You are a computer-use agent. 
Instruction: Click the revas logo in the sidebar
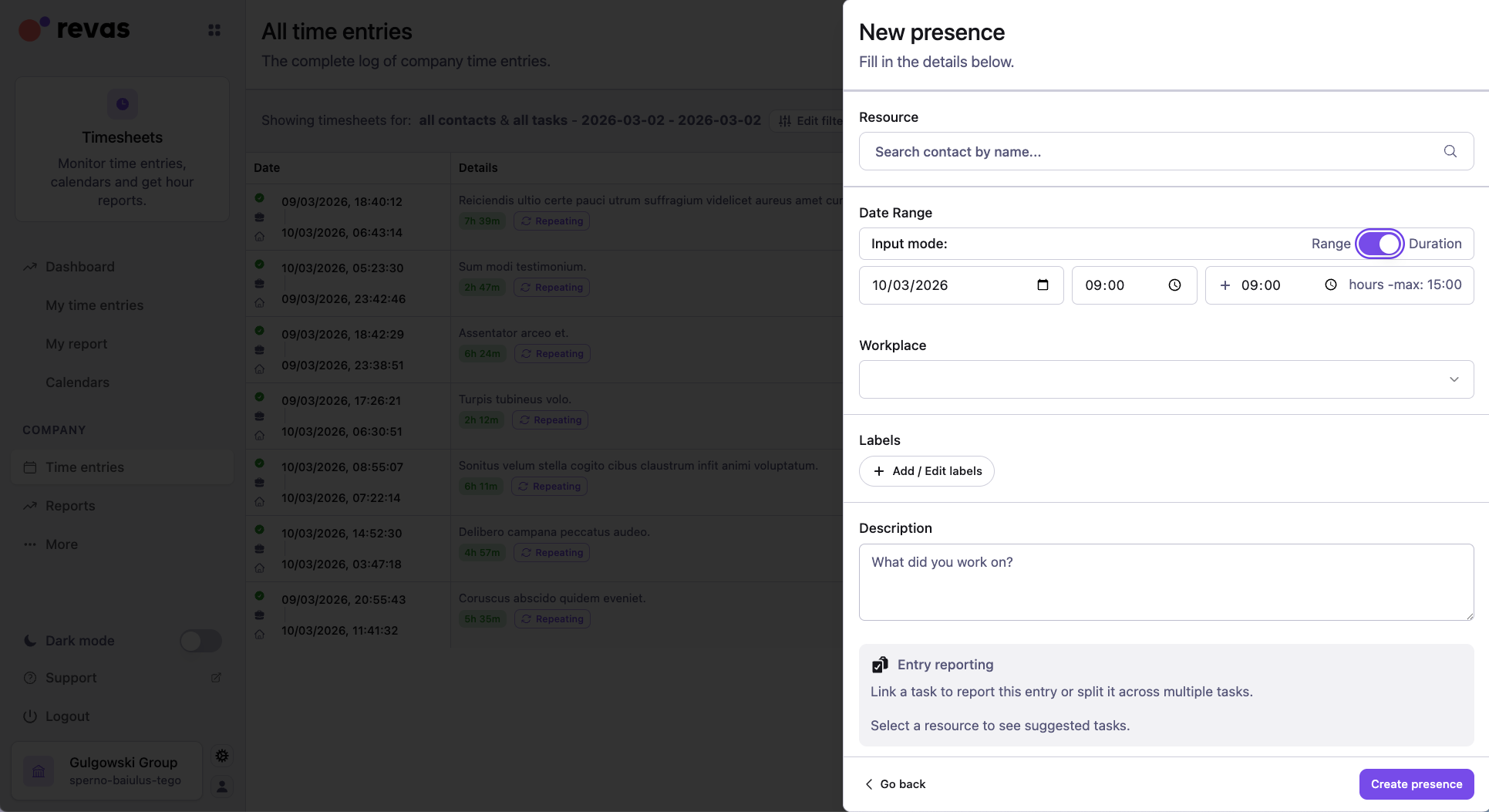point(74,29)
